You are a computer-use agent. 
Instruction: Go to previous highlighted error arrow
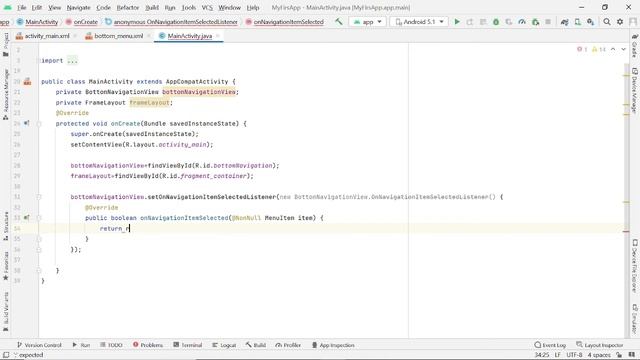613,49
